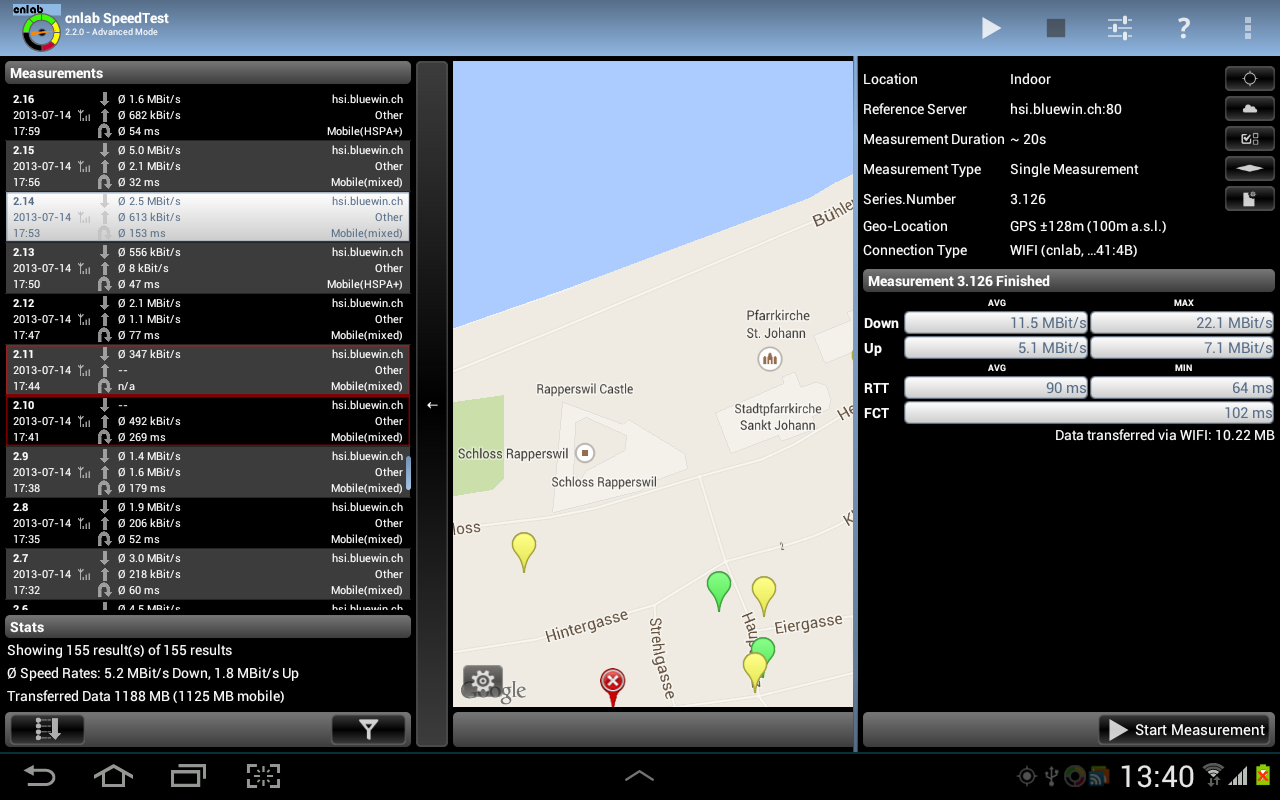
Task: Select measurement 2.9 row
Action: [x=208, y=472]
